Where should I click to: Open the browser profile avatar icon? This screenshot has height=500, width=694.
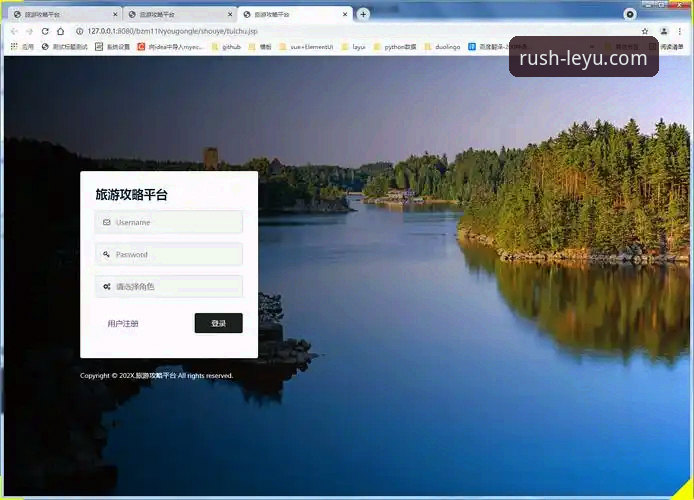tap(663, 31)
